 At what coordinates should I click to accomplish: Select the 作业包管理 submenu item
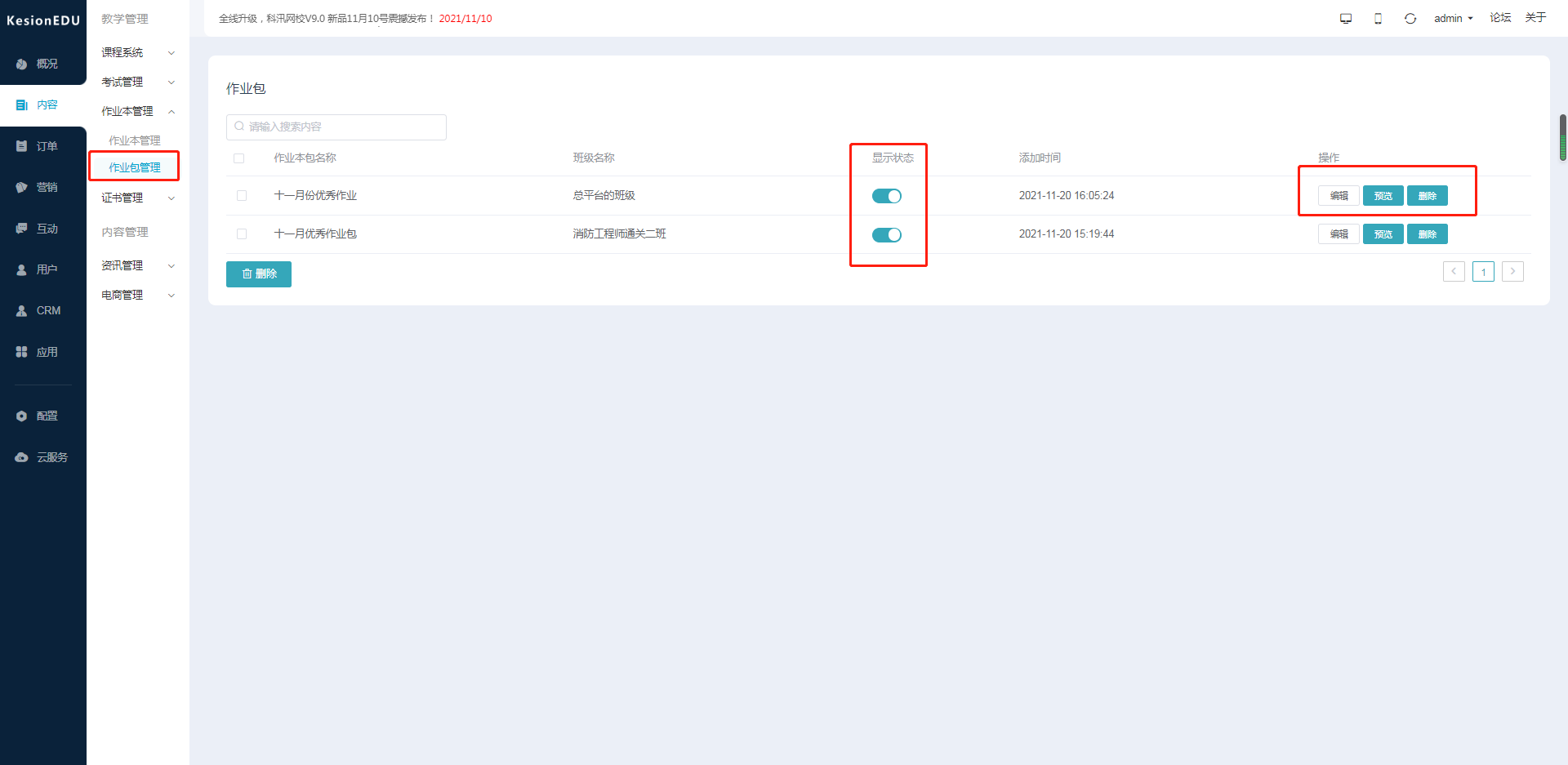click(x=135, y=167)
